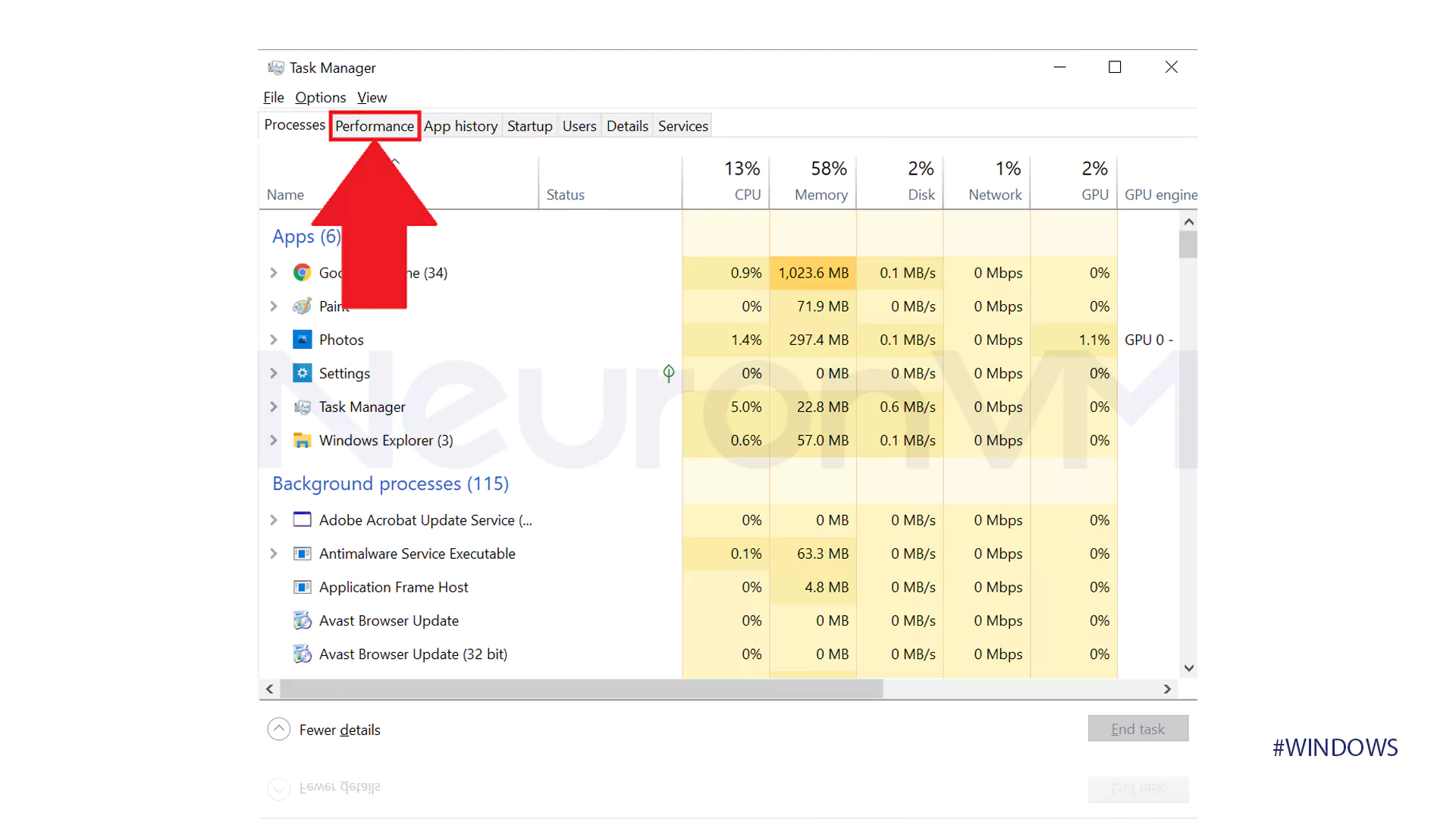
Task: Switch to the Processes tab
Action: [294, 125]
